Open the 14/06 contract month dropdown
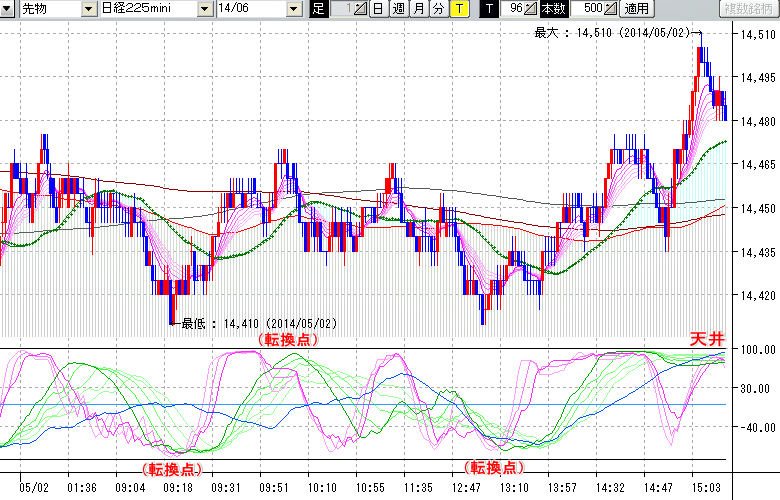Screen dimensions: 780x500 click(293, 9)
